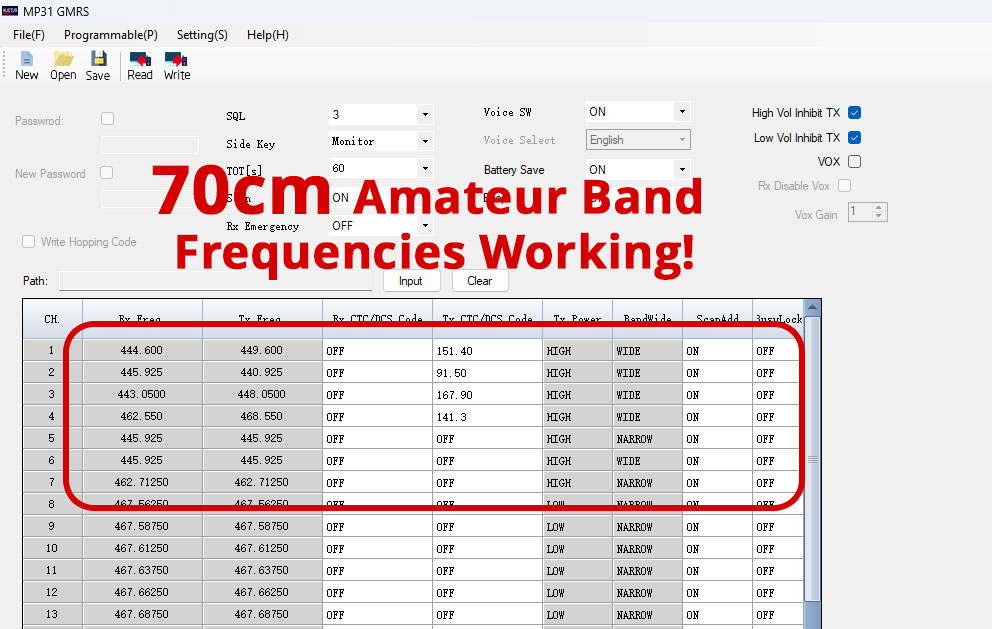Enable the VOX checkbox
992x629 pixels.
(854, 162)
